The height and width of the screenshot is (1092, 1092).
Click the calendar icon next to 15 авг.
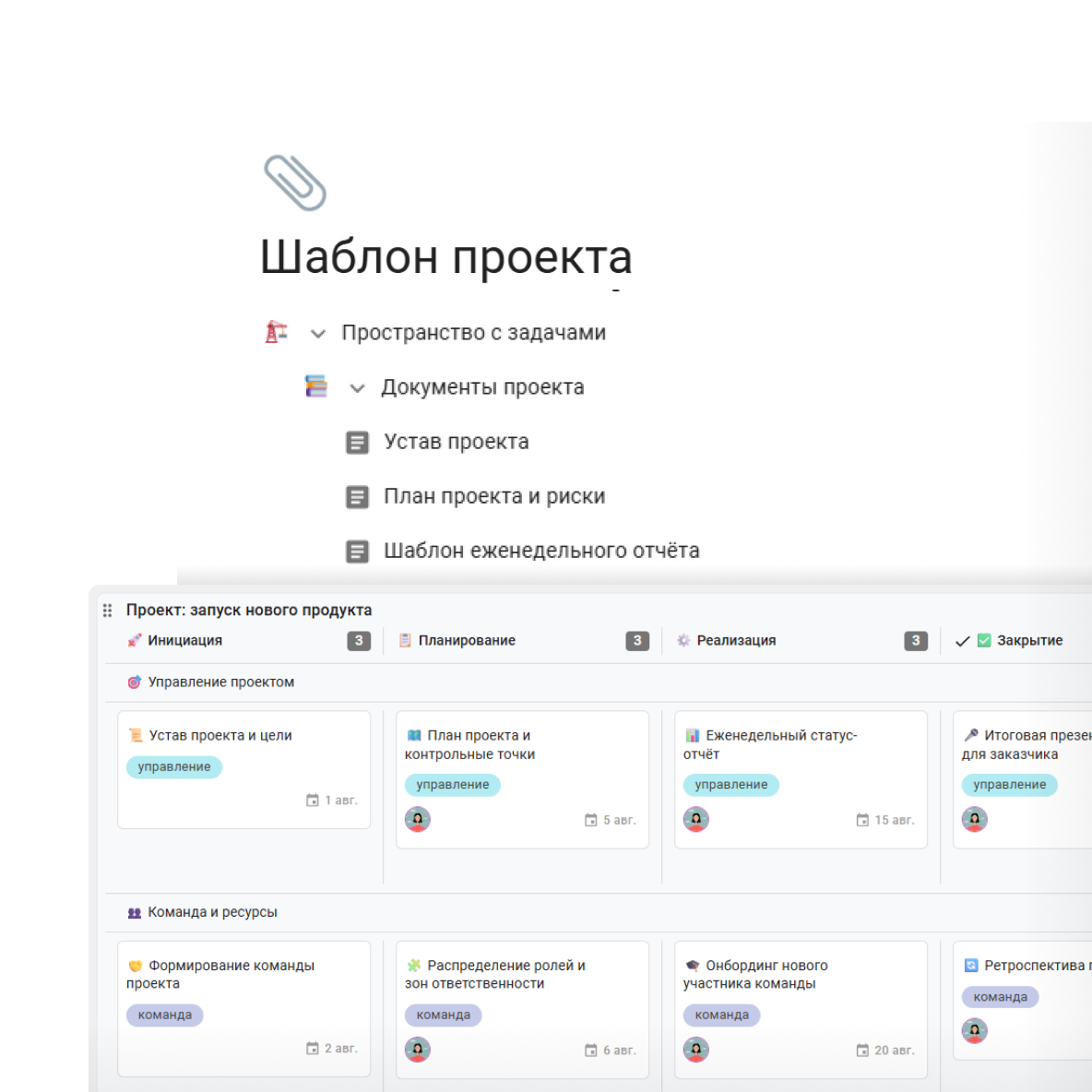(x=862, y=821)
